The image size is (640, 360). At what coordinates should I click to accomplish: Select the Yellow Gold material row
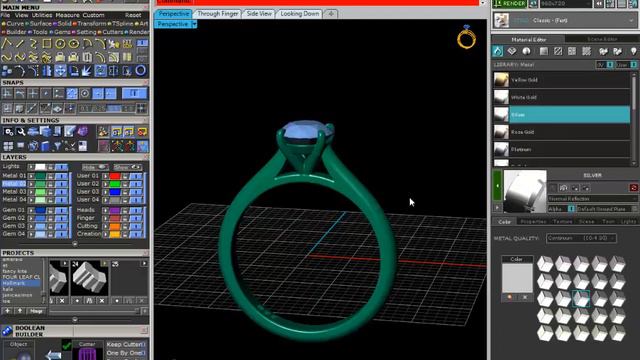(561, 80)
